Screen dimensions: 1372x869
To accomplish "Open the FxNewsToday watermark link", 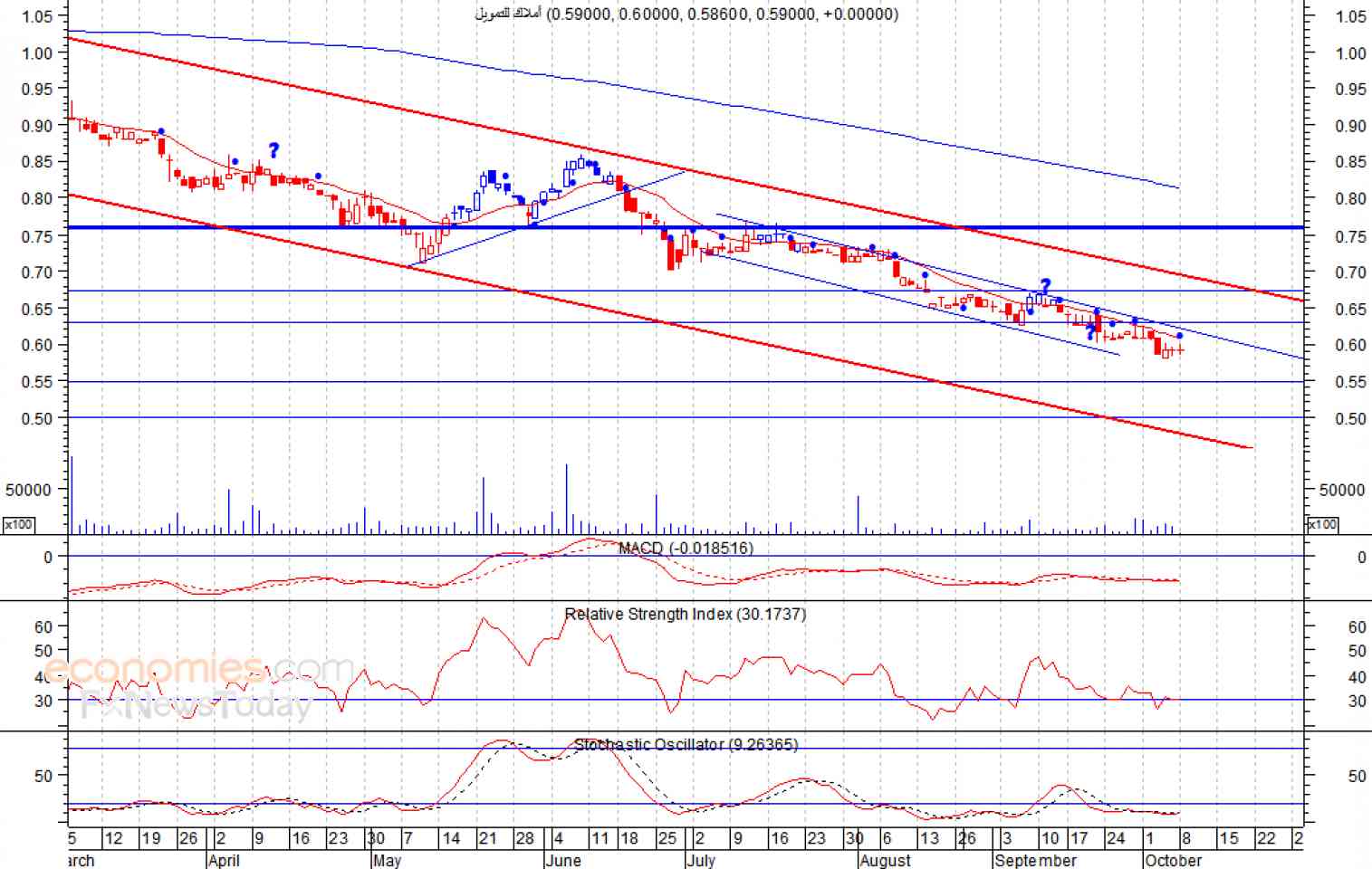I will pyautogui.click(x=197, y=705).
